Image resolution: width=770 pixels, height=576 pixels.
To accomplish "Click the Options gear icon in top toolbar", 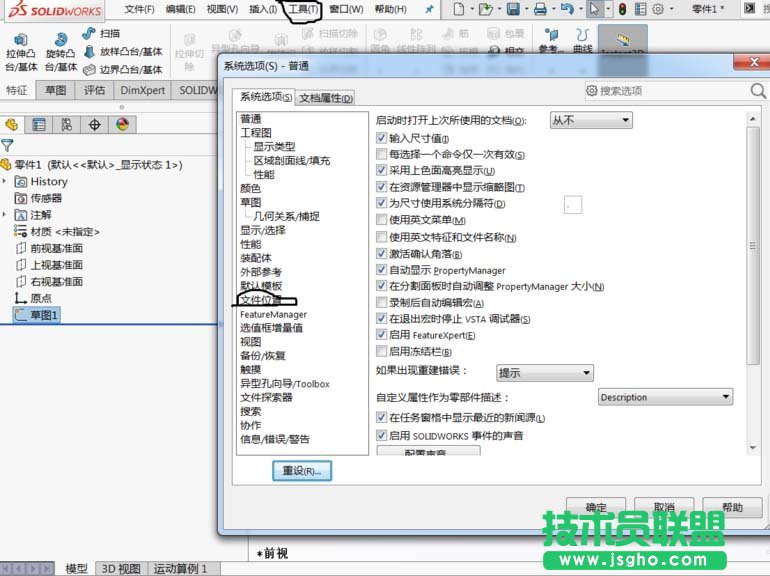I will pyautogui.click(x=658, y=9).
